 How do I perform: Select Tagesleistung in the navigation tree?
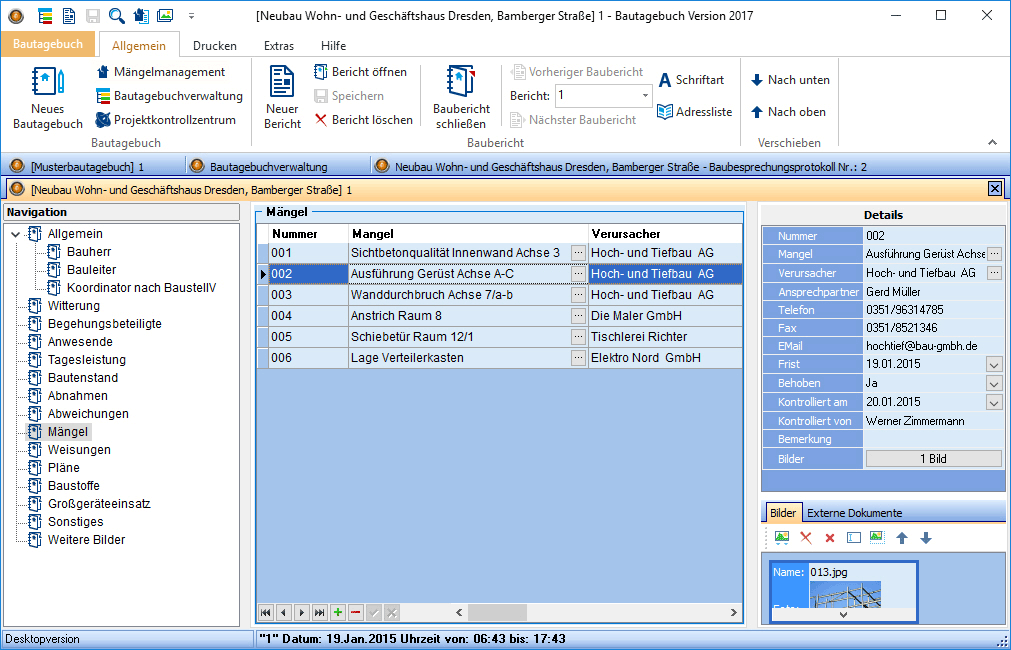(86, 360)
